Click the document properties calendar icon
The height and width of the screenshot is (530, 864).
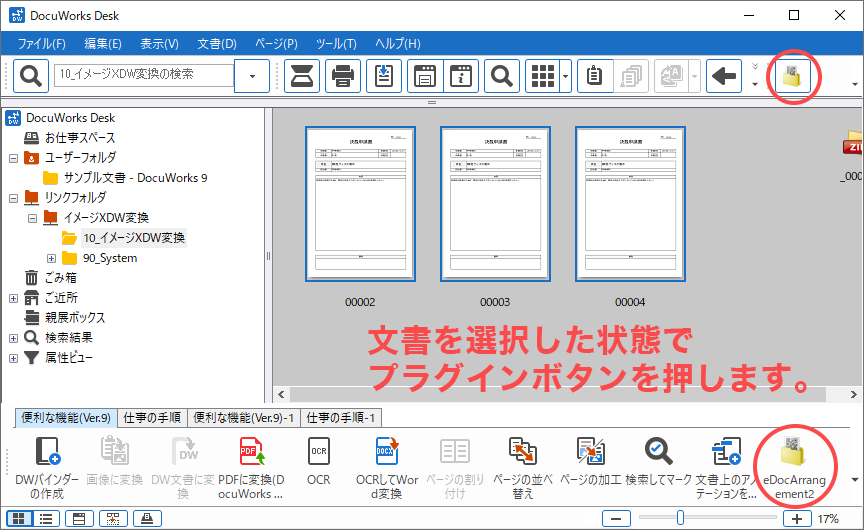[x=425, y=75]
